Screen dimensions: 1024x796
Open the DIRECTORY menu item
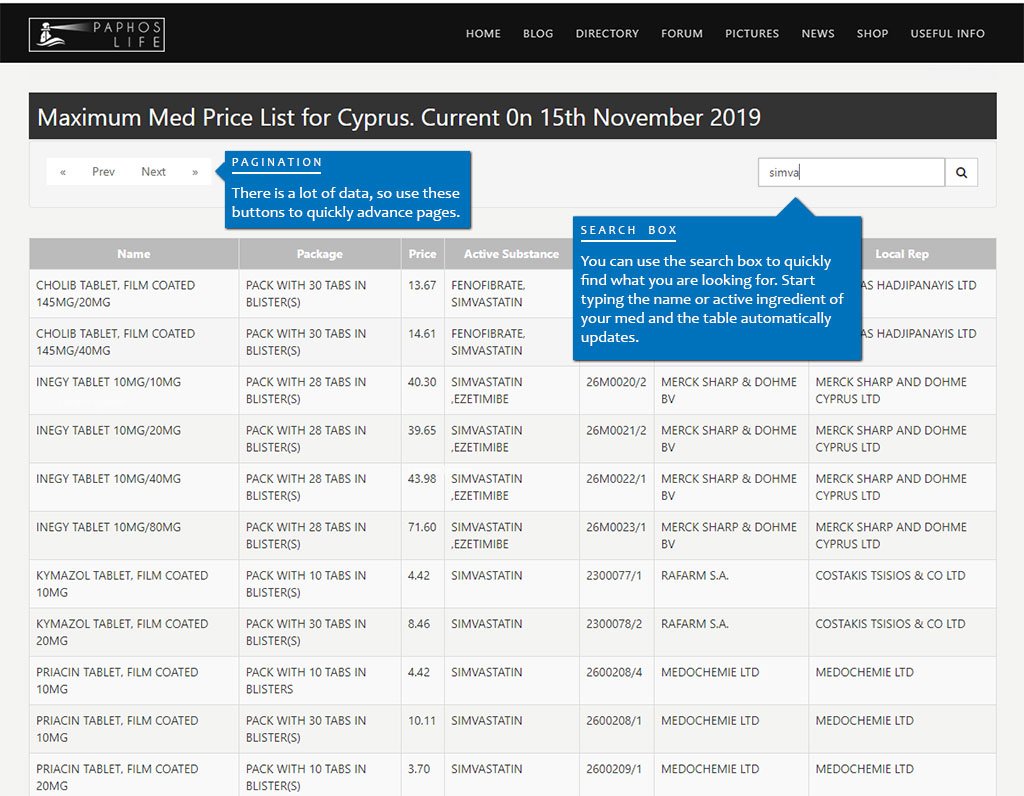[607, 33]
